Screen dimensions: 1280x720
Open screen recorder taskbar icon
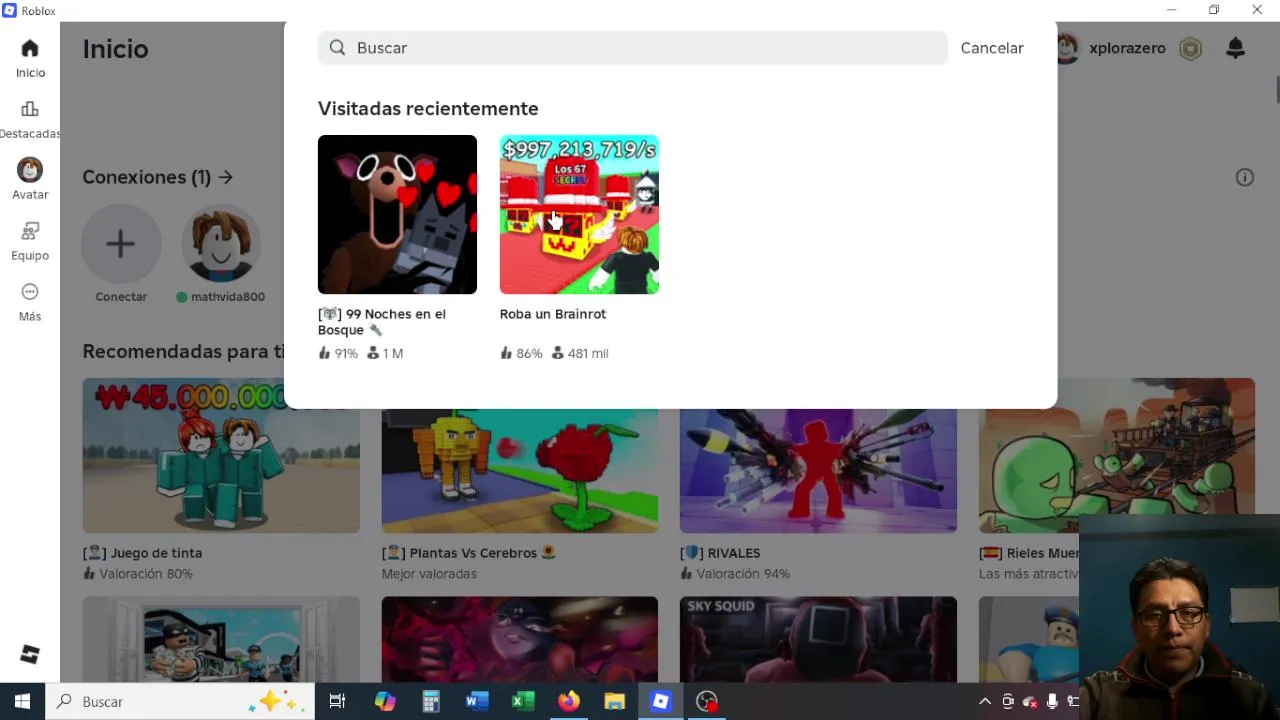[x=707, y=701]
